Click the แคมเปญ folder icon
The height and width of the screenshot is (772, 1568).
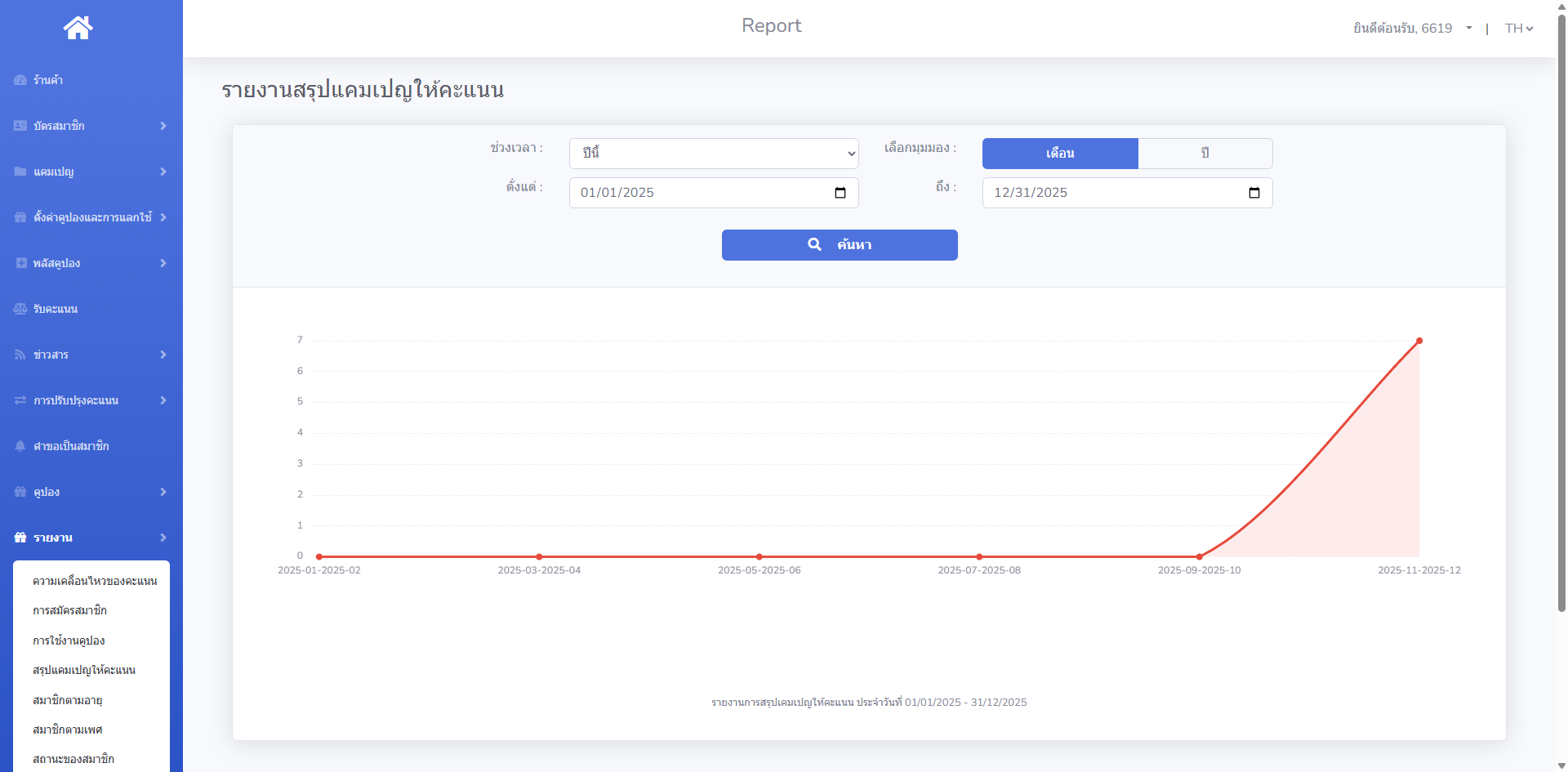pyautogui.click(x=20, y=172)
